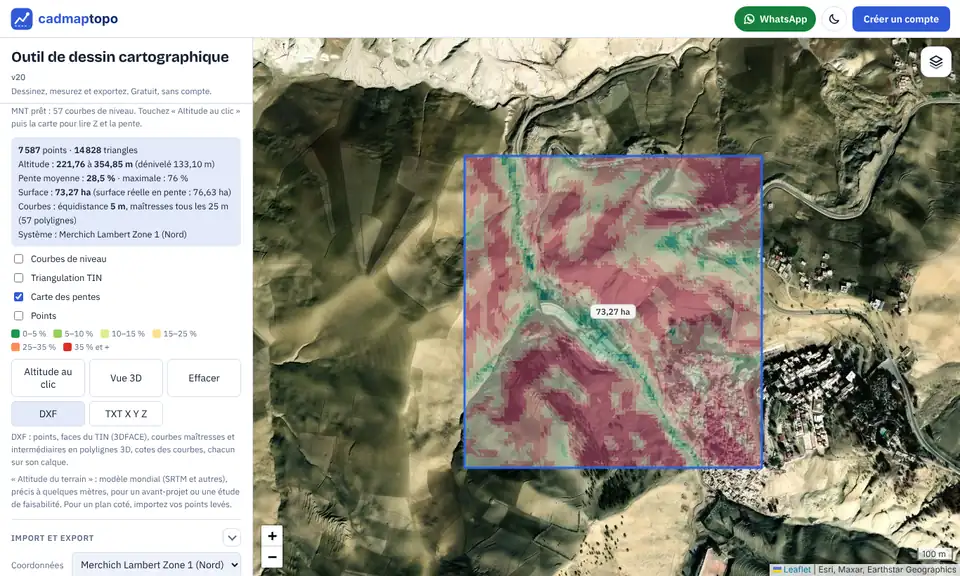This screenshot has width=960, height=576.
Task: Export with the DXF button
Action: point(48,414)
